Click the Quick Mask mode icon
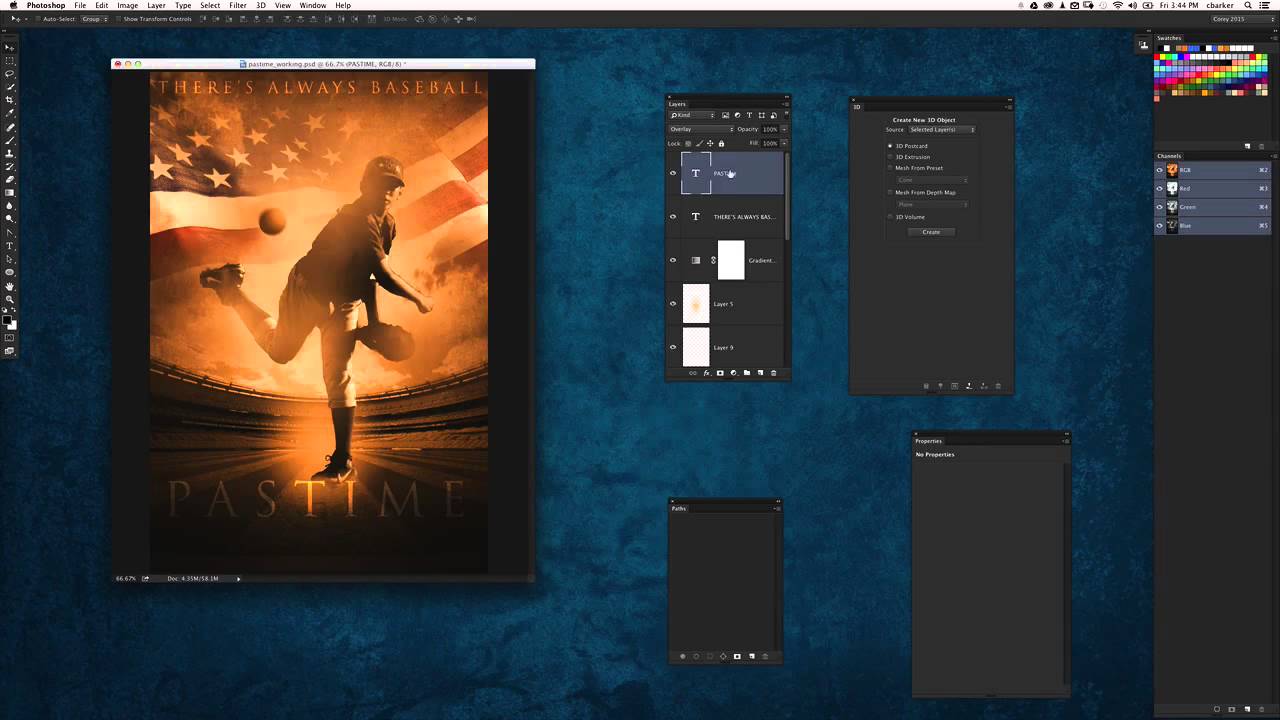Viewport: 1280px width, 720px height. (9, 337)
